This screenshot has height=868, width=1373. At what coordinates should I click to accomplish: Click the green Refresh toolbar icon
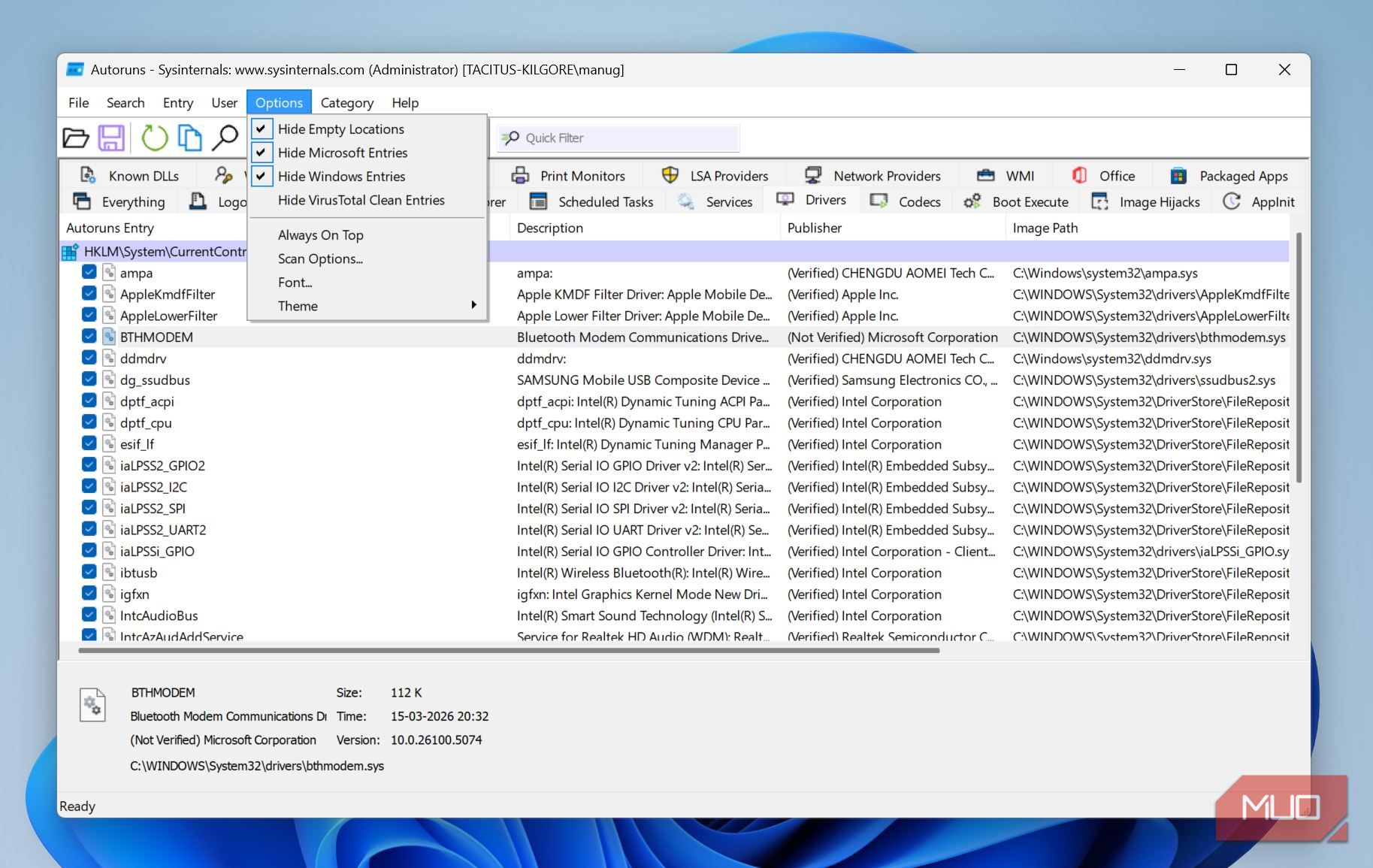point(154,138)
